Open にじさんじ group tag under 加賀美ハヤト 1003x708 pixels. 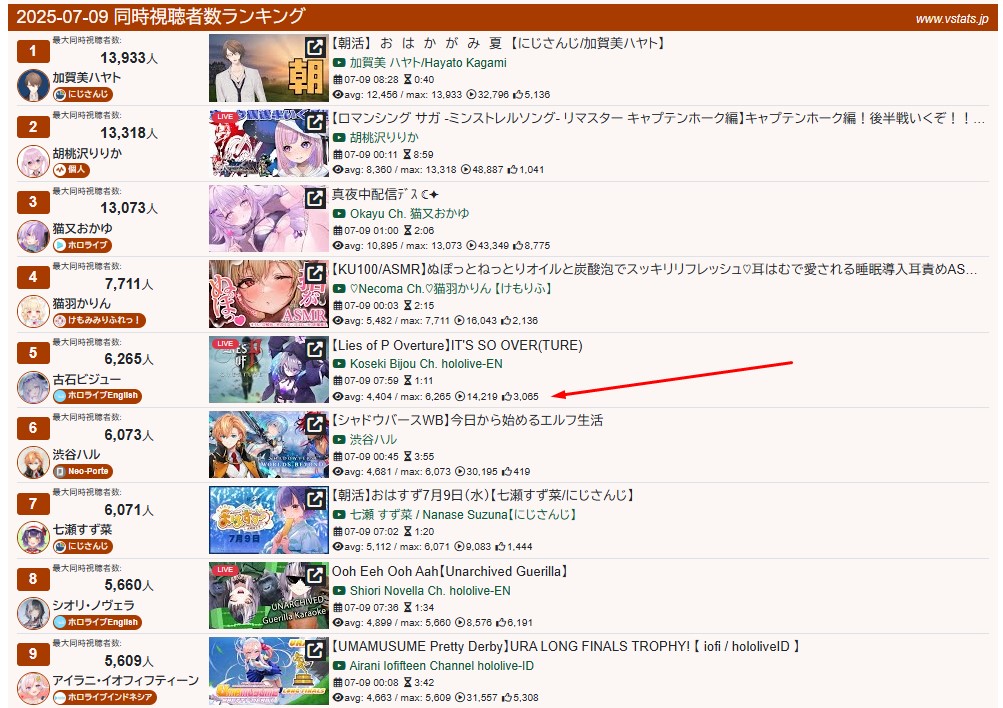tap(83, 94)
